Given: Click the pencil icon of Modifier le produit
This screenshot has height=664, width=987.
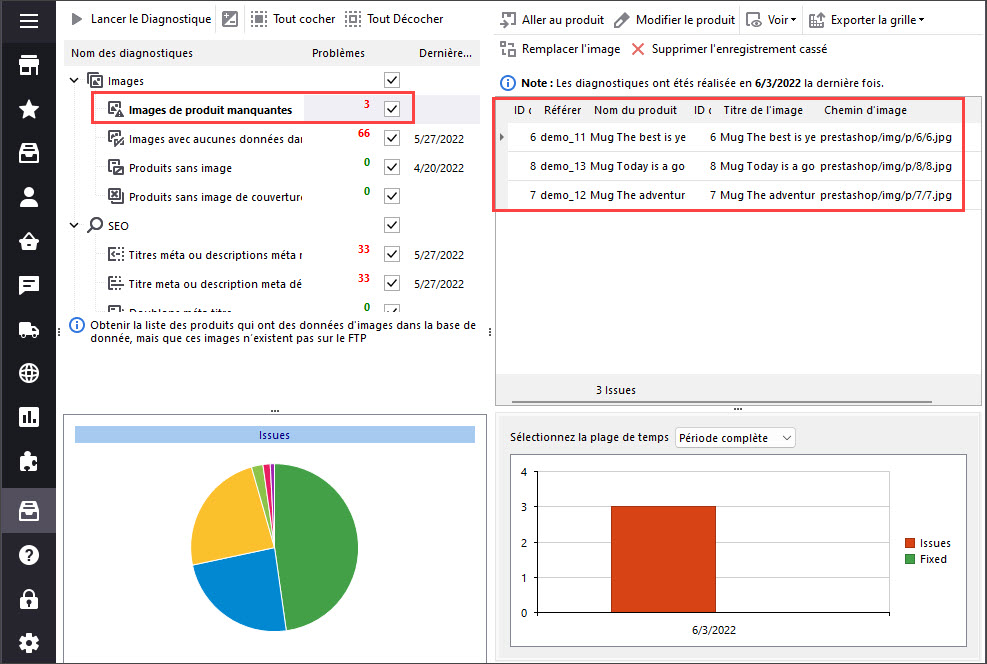Looking at the screenshot, I should [621, 20].
